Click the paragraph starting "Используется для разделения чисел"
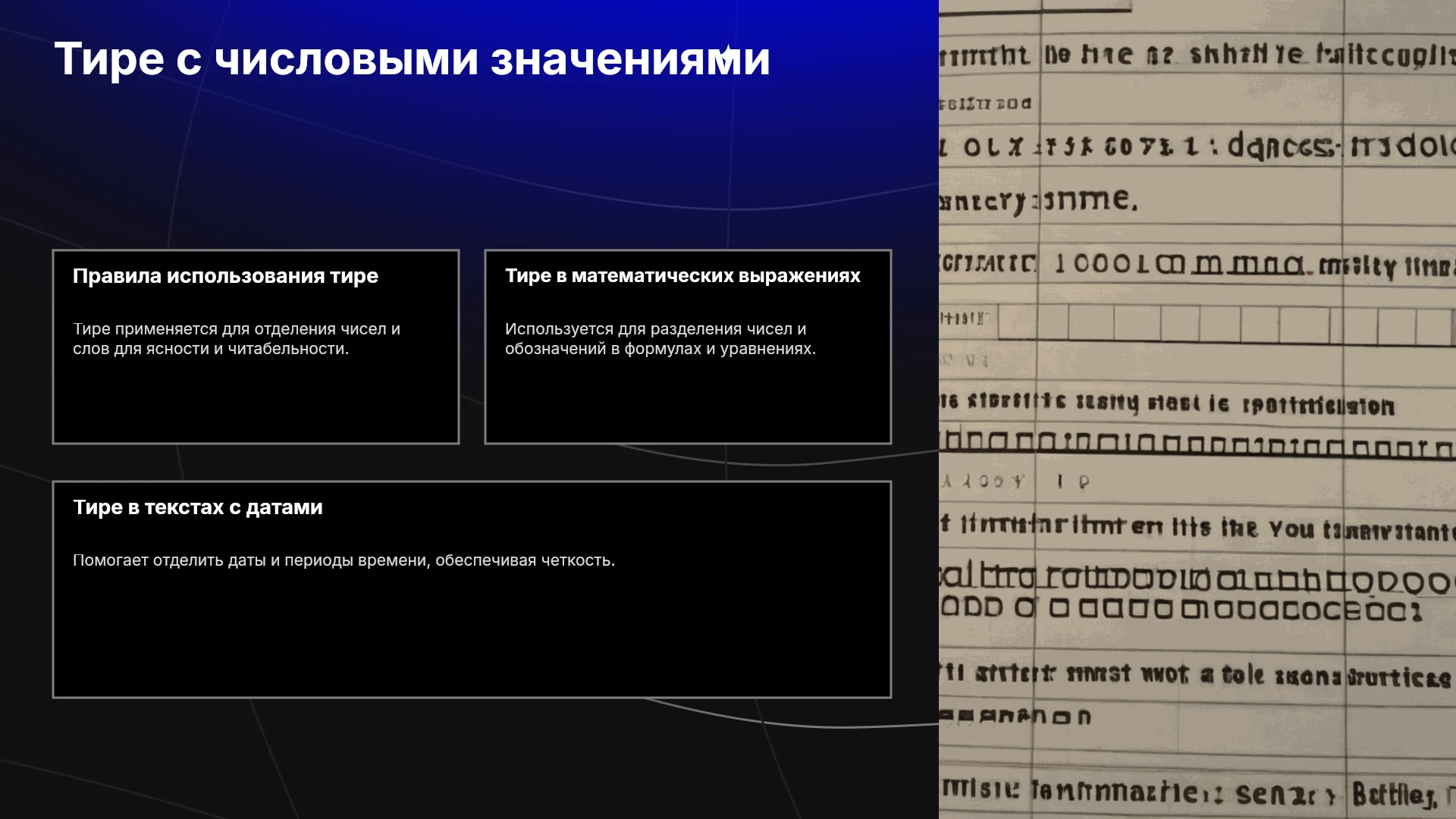 pos(661,339)
